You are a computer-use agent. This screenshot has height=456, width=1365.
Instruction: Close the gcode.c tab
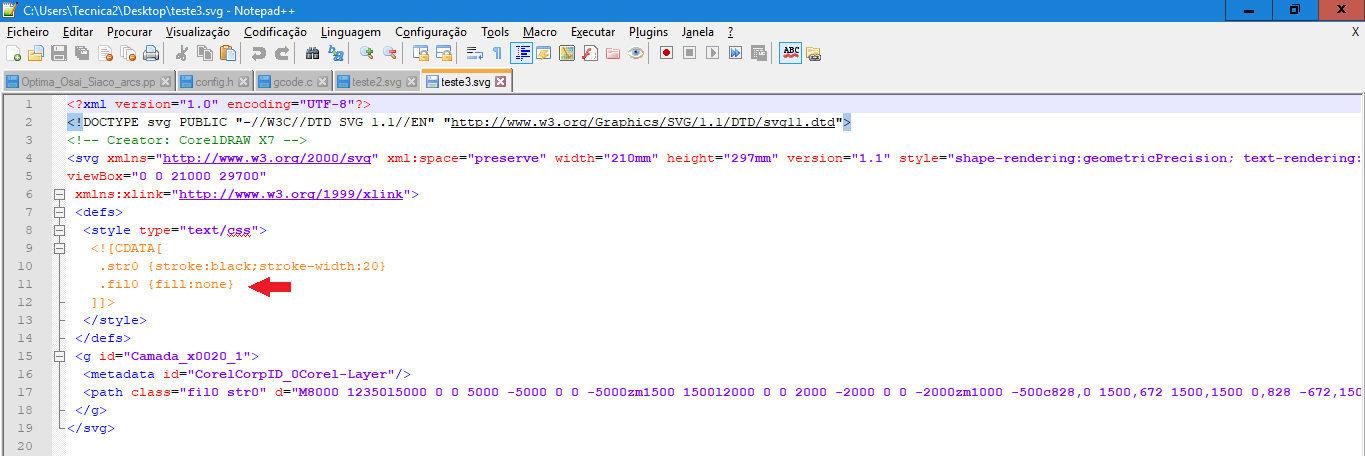point(322,82)
